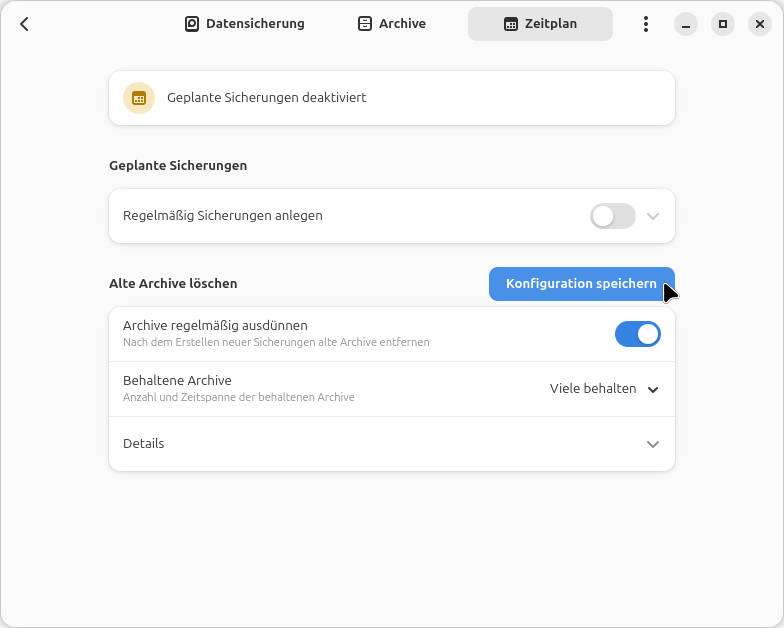Click Konfiguration speichern button
Viewport: 784px width, 628px height.
pos(581,284)
